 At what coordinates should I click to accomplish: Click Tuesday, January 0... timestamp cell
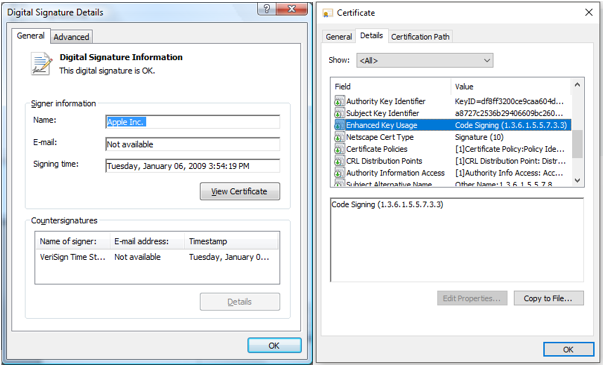(x=229, y=257)
